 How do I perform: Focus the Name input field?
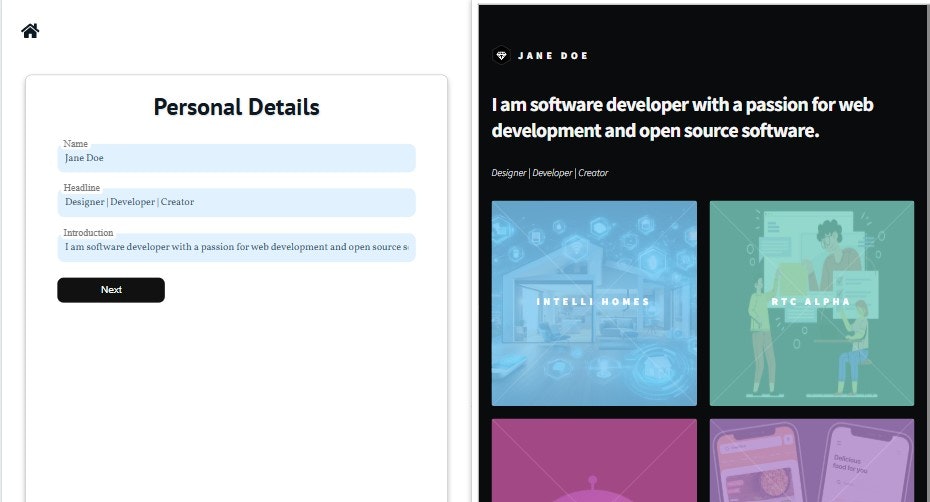click(x=236, y=158)
